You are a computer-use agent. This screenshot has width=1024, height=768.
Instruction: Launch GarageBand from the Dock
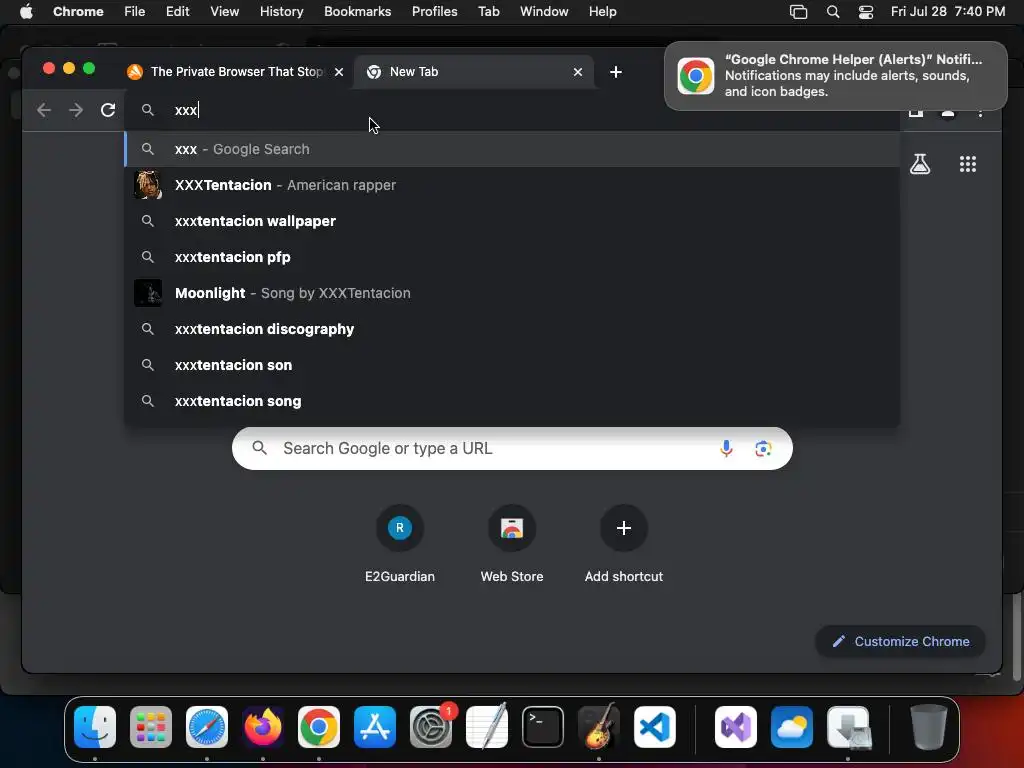pos(599,727)
